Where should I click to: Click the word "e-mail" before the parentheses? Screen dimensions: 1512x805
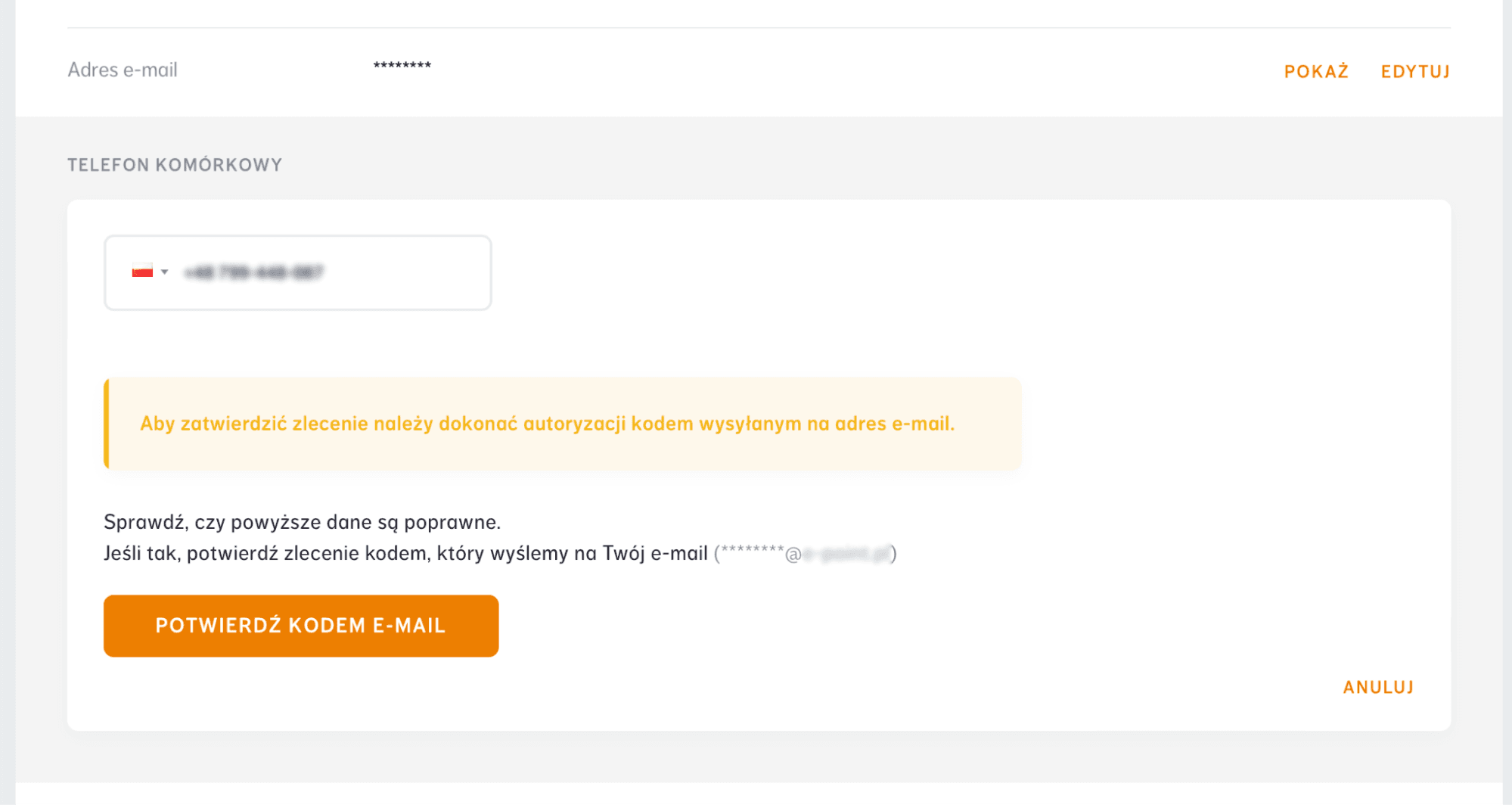pyautogui.click(x=678, y=553)
